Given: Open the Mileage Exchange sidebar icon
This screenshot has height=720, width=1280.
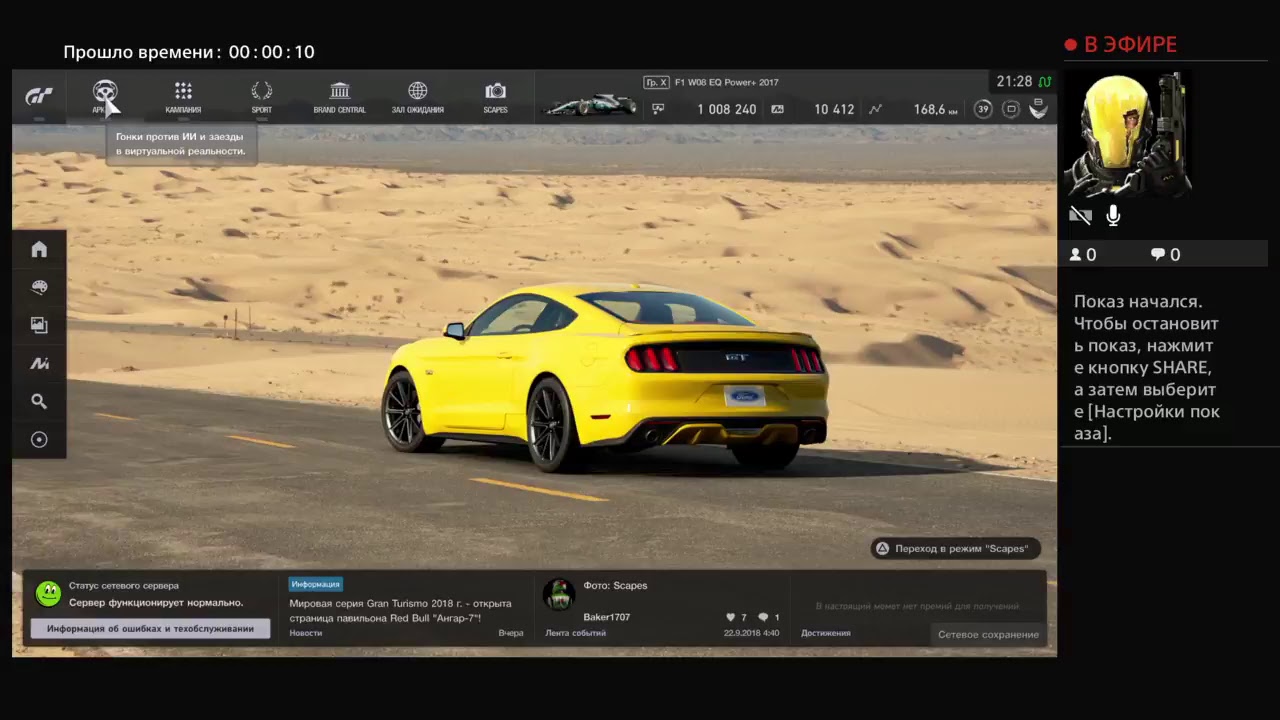Looking at the screenshot, I should click(39, 363).
